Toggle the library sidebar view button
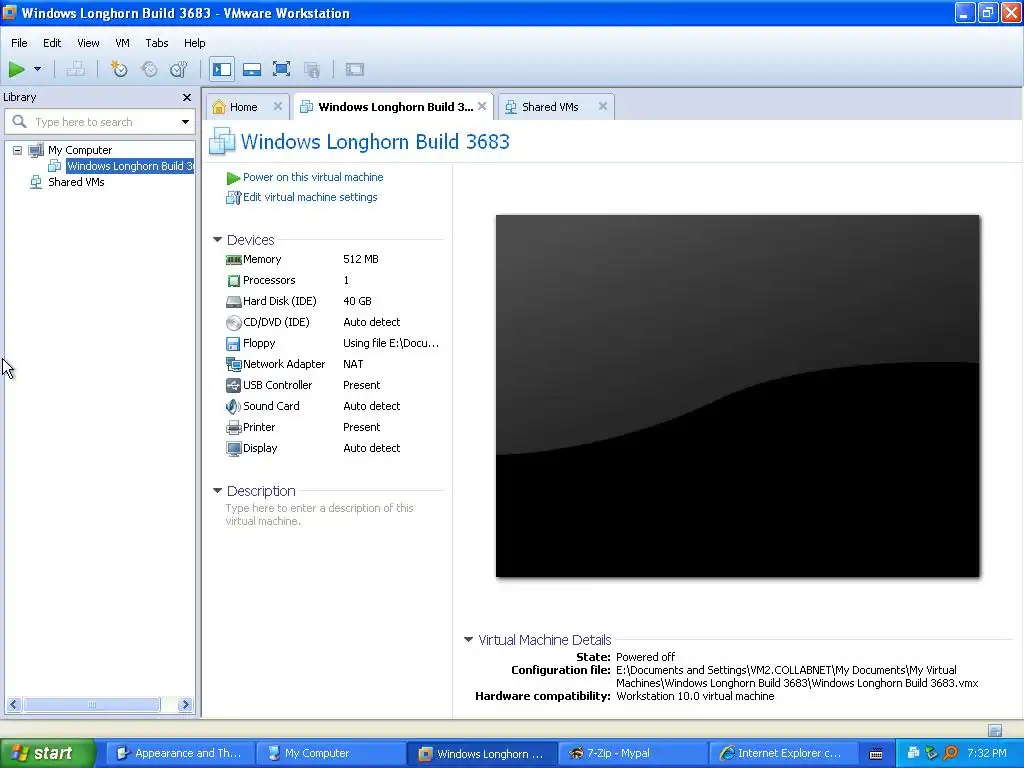The height and width of the screenshot is (768, 1024). [x=222, y=69]
